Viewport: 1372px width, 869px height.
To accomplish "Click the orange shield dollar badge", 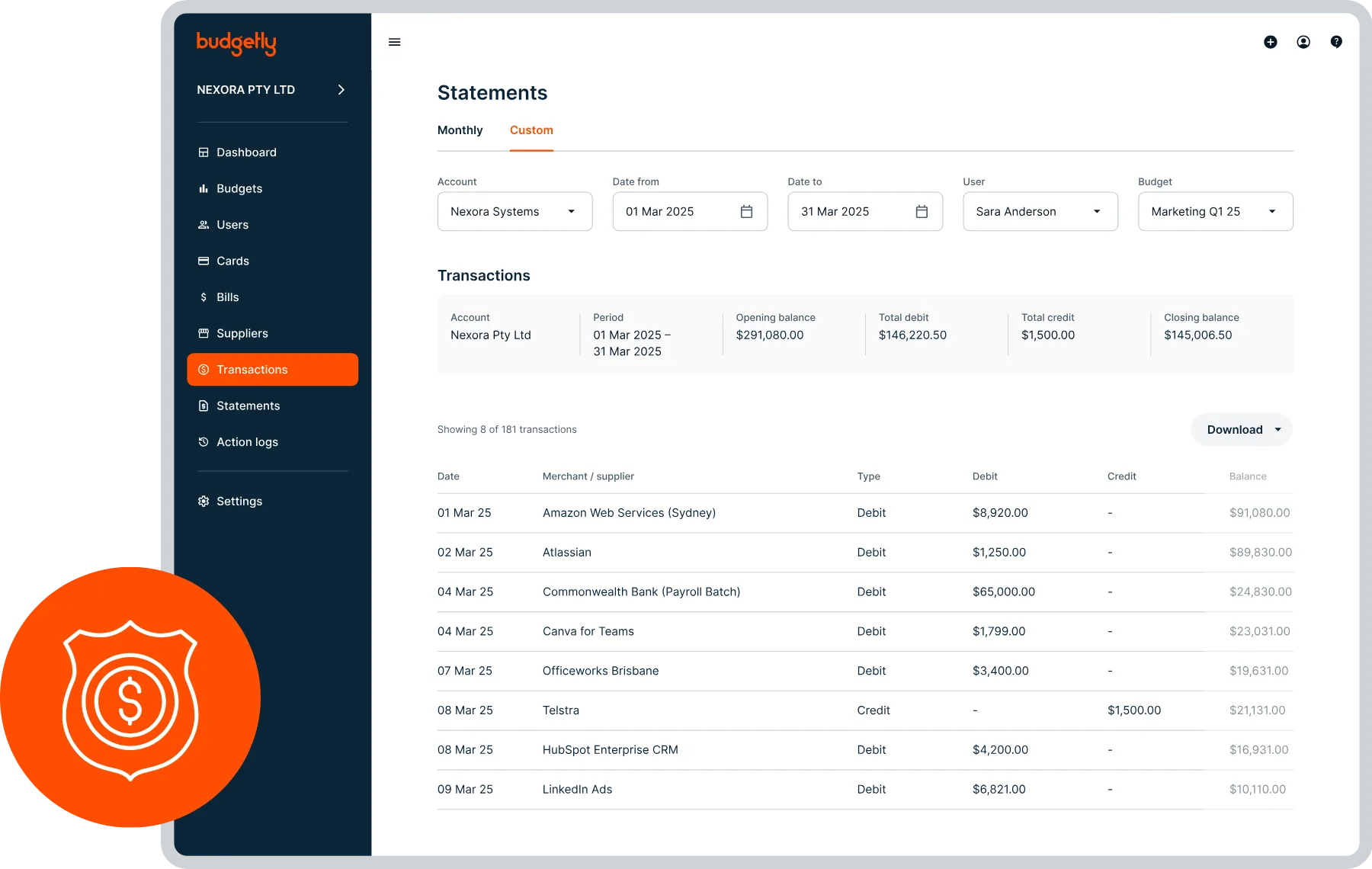I will point(130,698).
